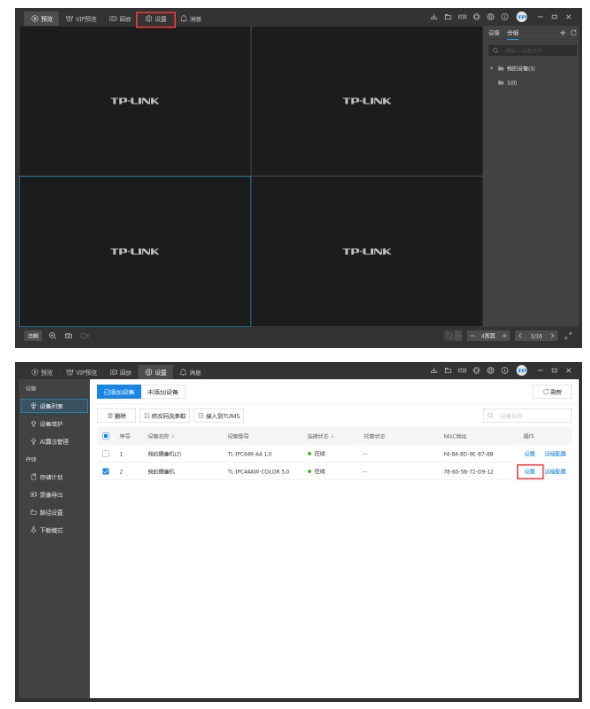Click the zoom magnifier icon below the video grid
This screenshot has height=709, width=590.
coord(52,336)
